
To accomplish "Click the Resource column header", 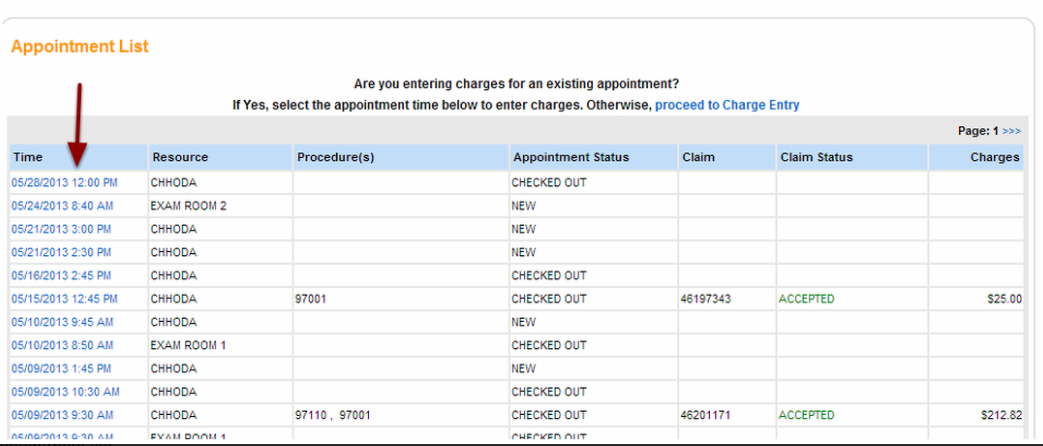I will [180, 157].
